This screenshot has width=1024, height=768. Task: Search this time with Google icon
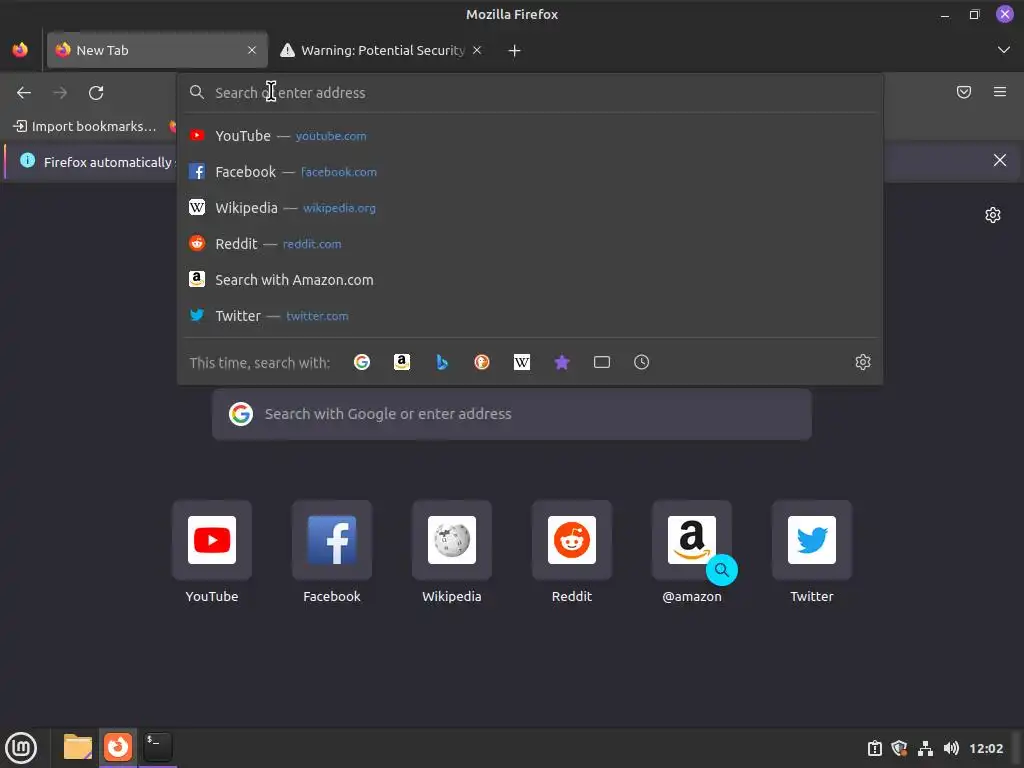pyautogui.click(x=362, y=362)
